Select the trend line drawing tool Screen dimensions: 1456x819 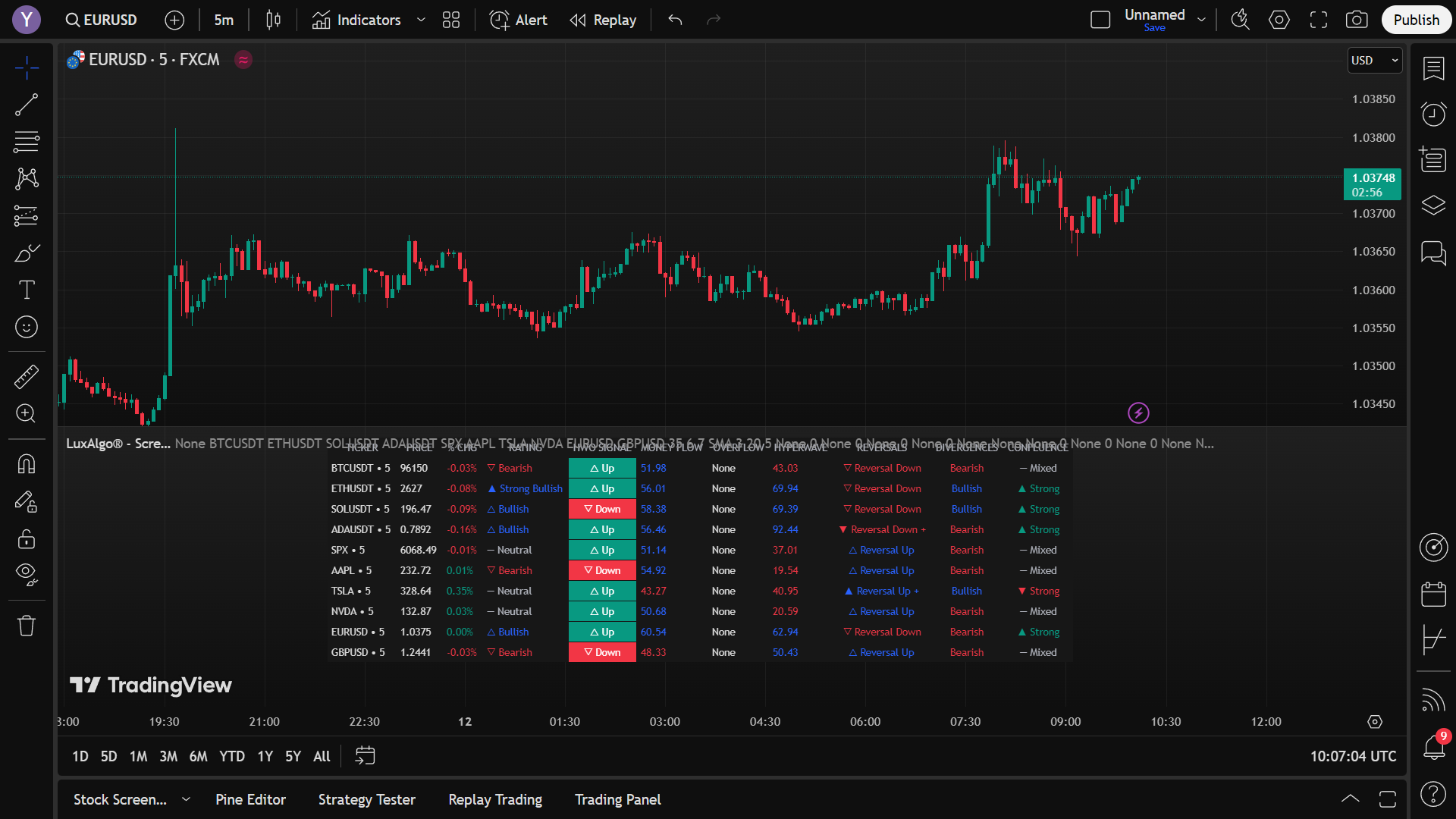27,105
